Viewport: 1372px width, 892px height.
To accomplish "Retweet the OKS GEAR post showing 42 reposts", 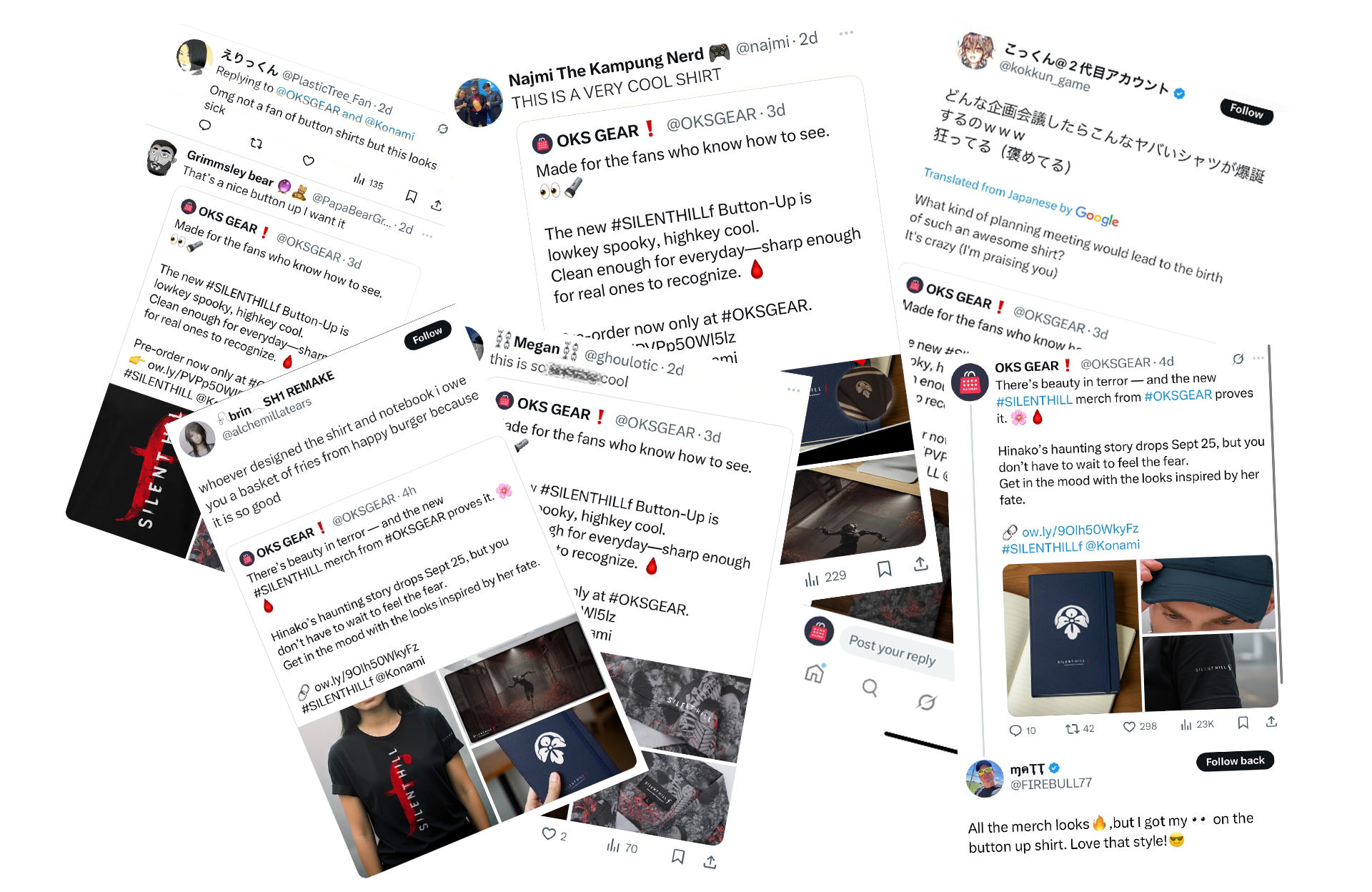I will point(1072,729).
